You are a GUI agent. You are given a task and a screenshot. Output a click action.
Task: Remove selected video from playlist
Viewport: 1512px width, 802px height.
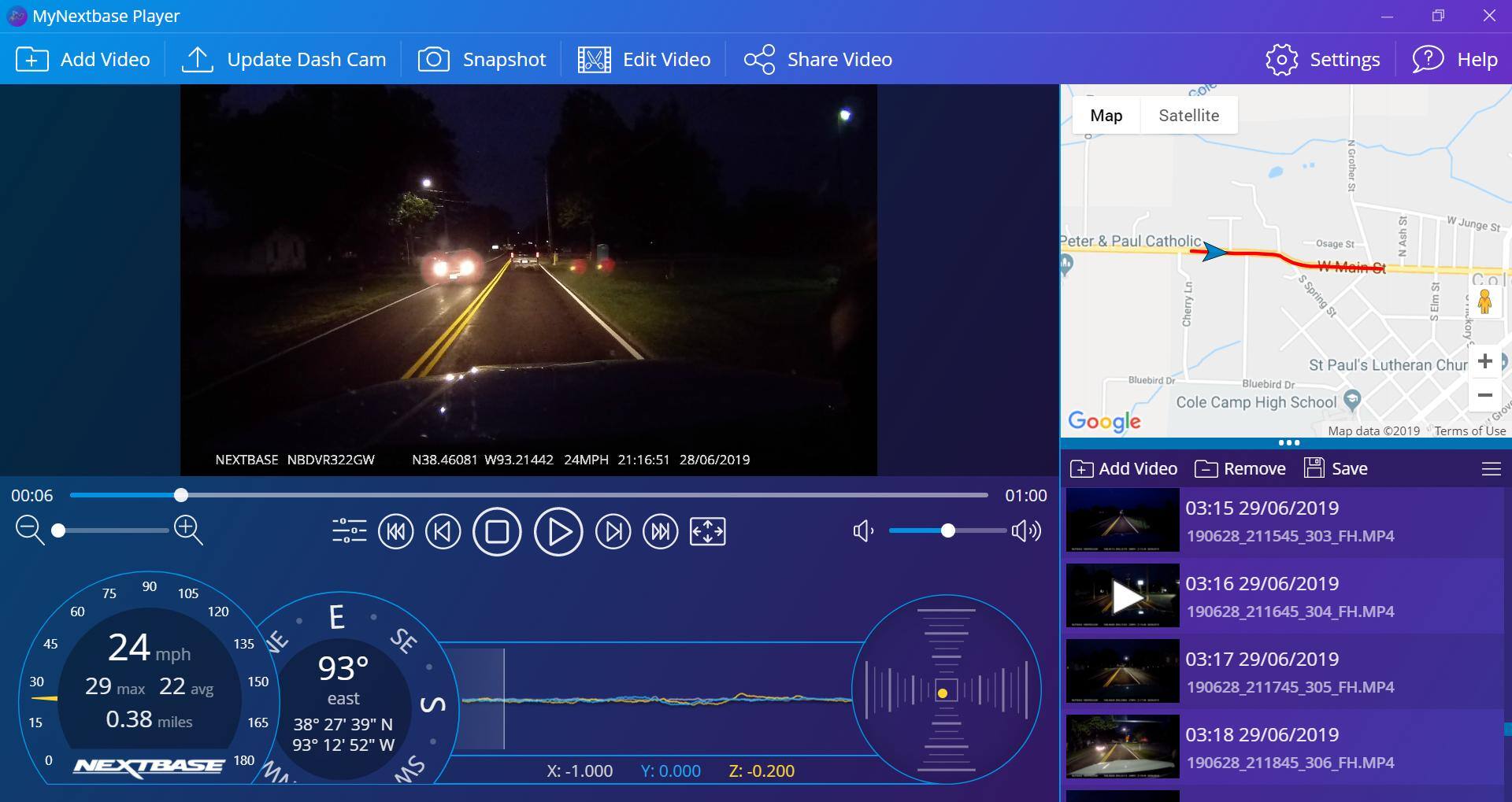click(x=1240, y=469)
